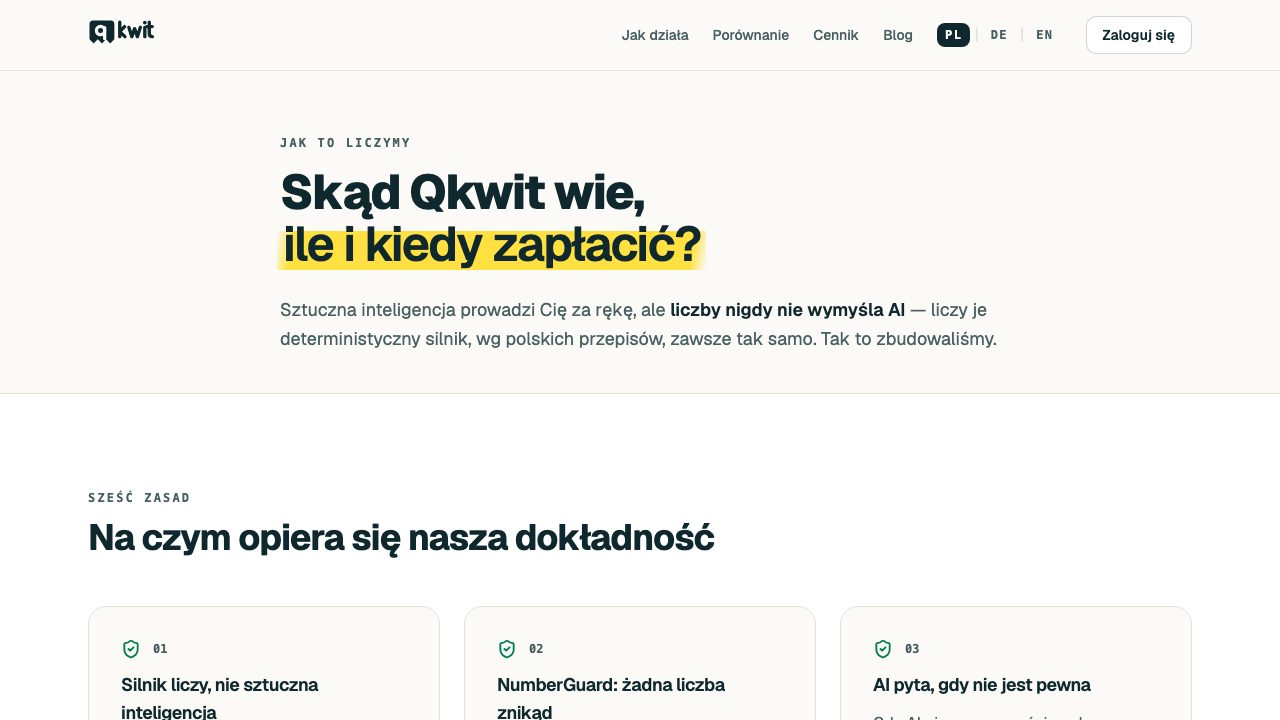1280x720 pixels.
Task: Click the 'Na czym opiera się nasza dokładność' heading
Action: click(x=401, y=538)
